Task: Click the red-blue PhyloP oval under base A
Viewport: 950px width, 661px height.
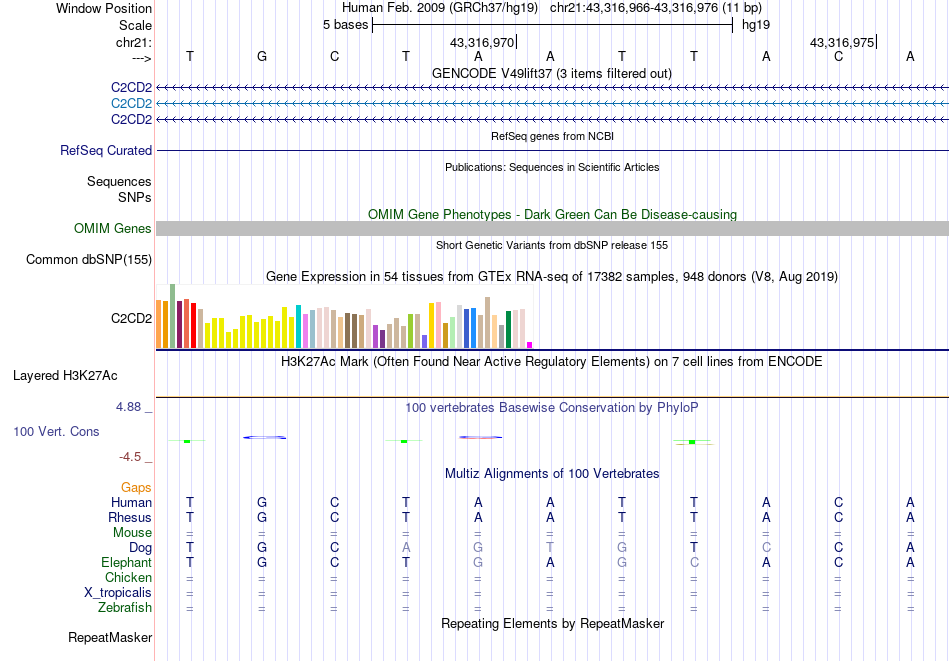Action: [x=480, y=437]
